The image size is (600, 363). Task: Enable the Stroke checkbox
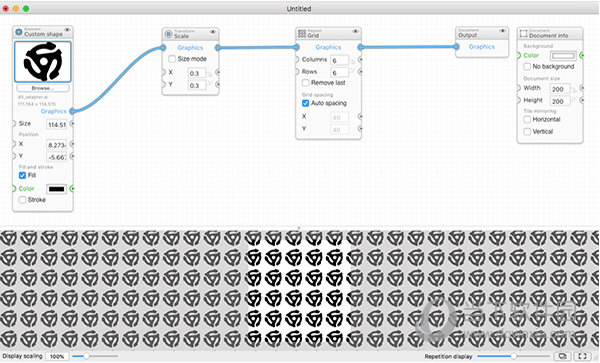[23, 200]
